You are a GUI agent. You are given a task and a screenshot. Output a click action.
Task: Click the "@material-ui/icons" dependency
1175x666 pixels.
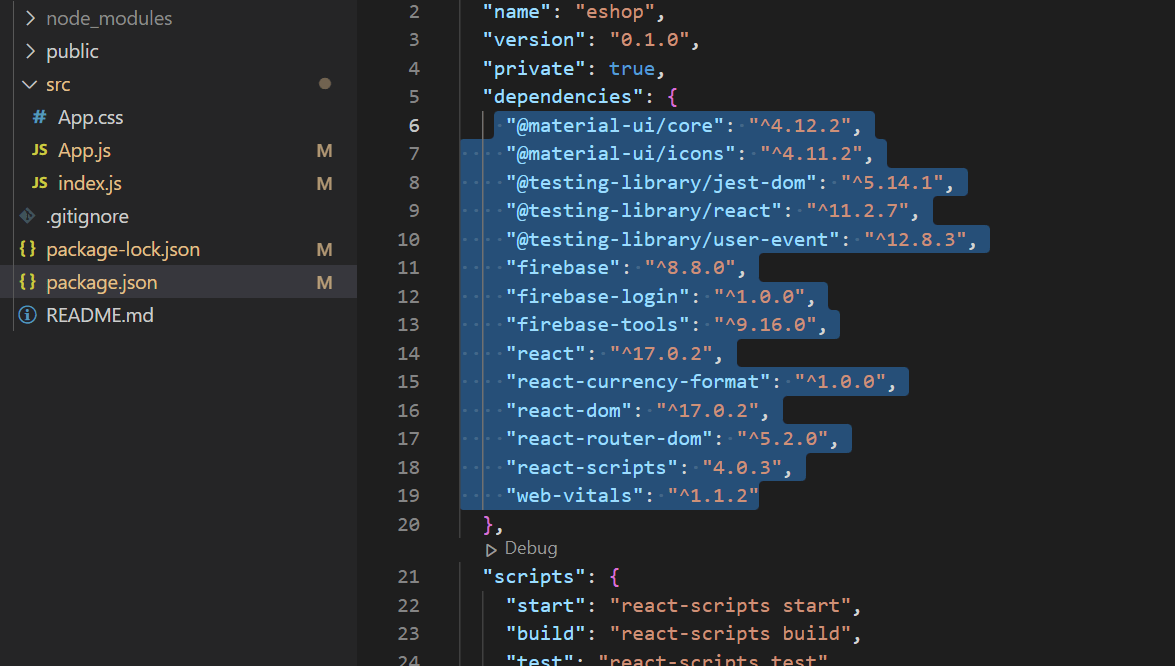(620, 154)
